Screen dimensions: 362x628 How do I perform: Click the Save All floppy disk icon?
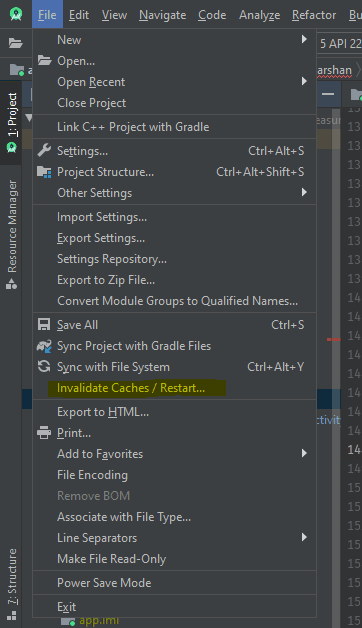(x=44, y=324)
